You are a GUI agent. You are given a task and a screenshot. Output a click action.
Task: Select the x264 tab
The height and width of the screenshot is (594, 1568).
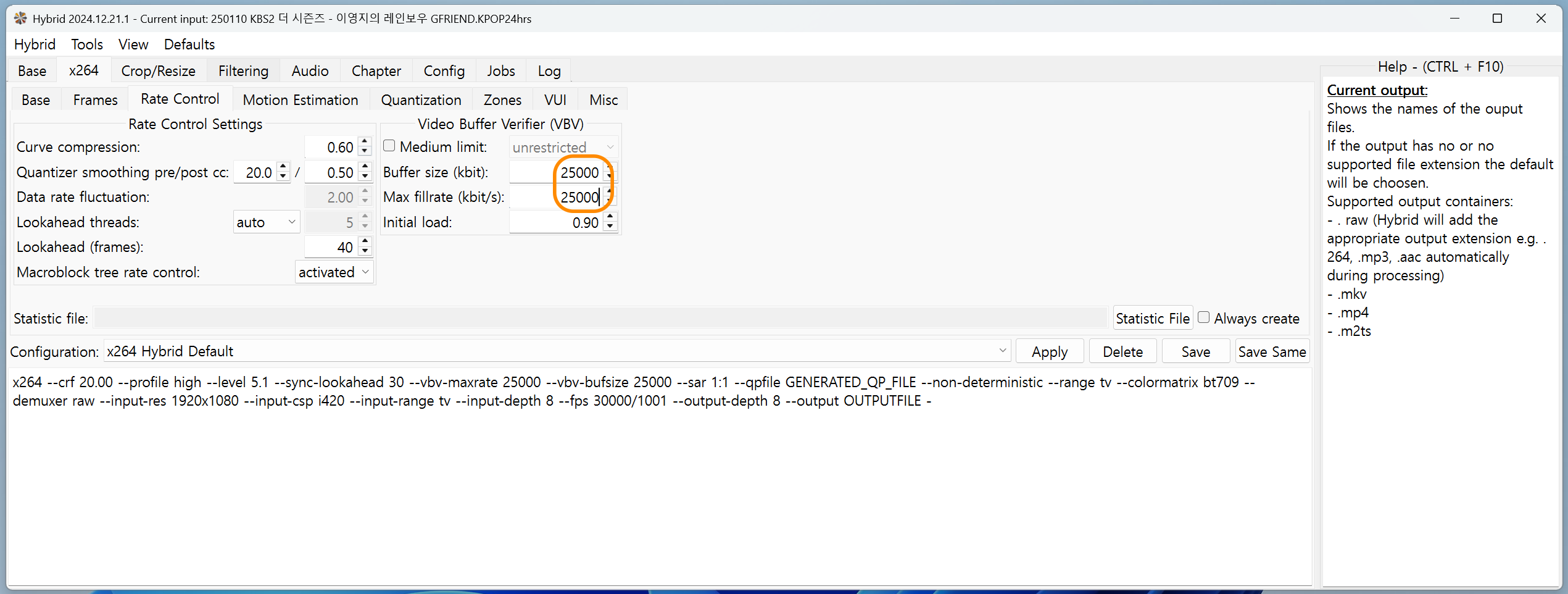pos(84,70)
